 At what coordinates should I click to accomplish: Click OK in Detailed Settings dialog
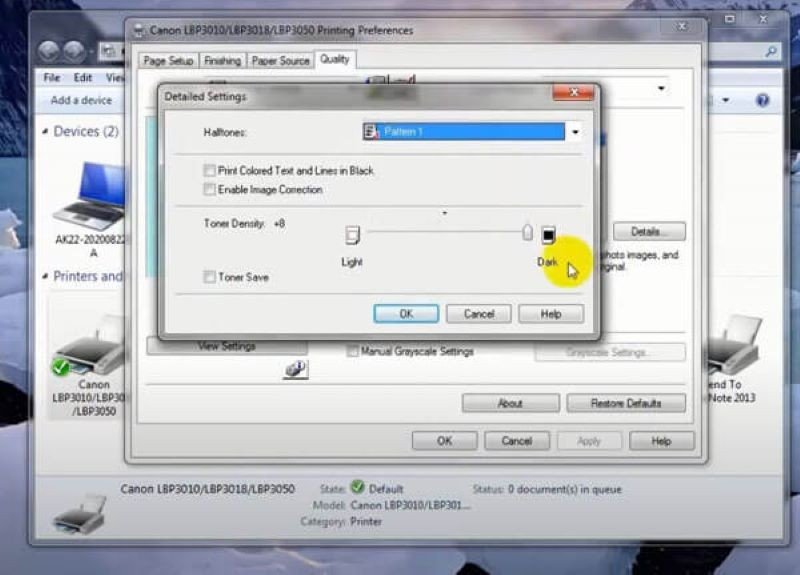point(406,314)
